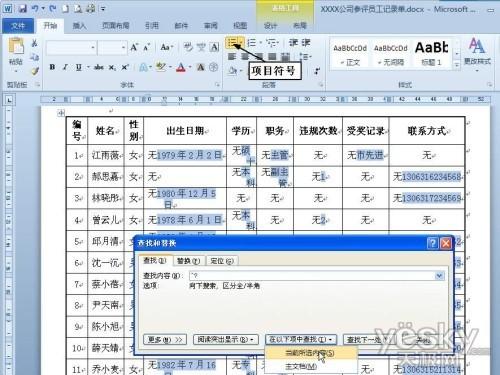Click the 在以下项中查找 (Find In) button
Viewport: 500px width, 375px height.
pos(301,339)
